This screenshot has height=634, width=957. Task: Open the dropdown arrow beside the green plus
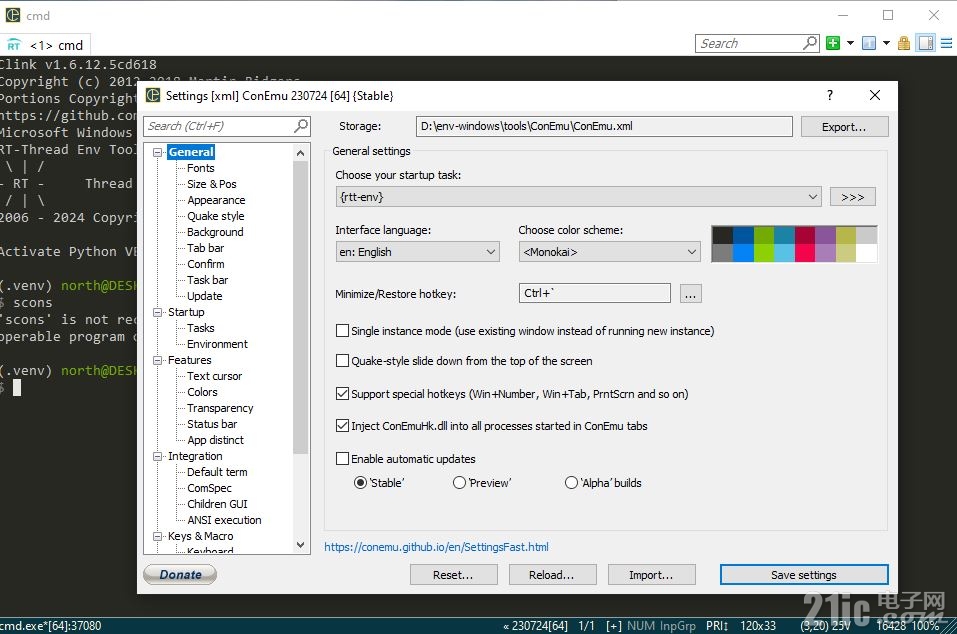(850, 43)
